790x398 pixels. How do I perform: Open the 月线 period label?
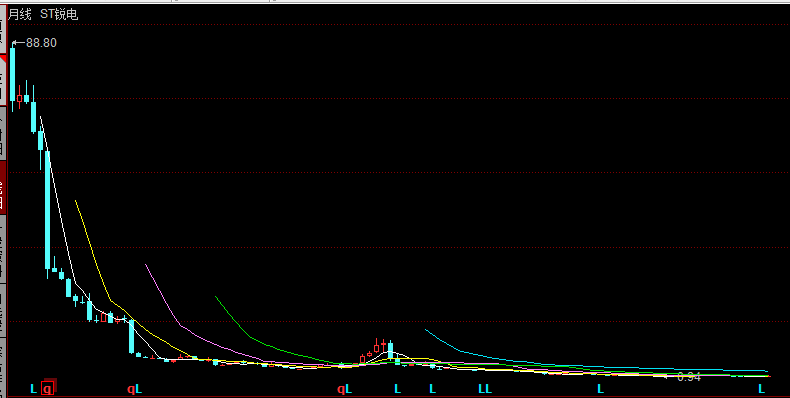click(20, 14)
